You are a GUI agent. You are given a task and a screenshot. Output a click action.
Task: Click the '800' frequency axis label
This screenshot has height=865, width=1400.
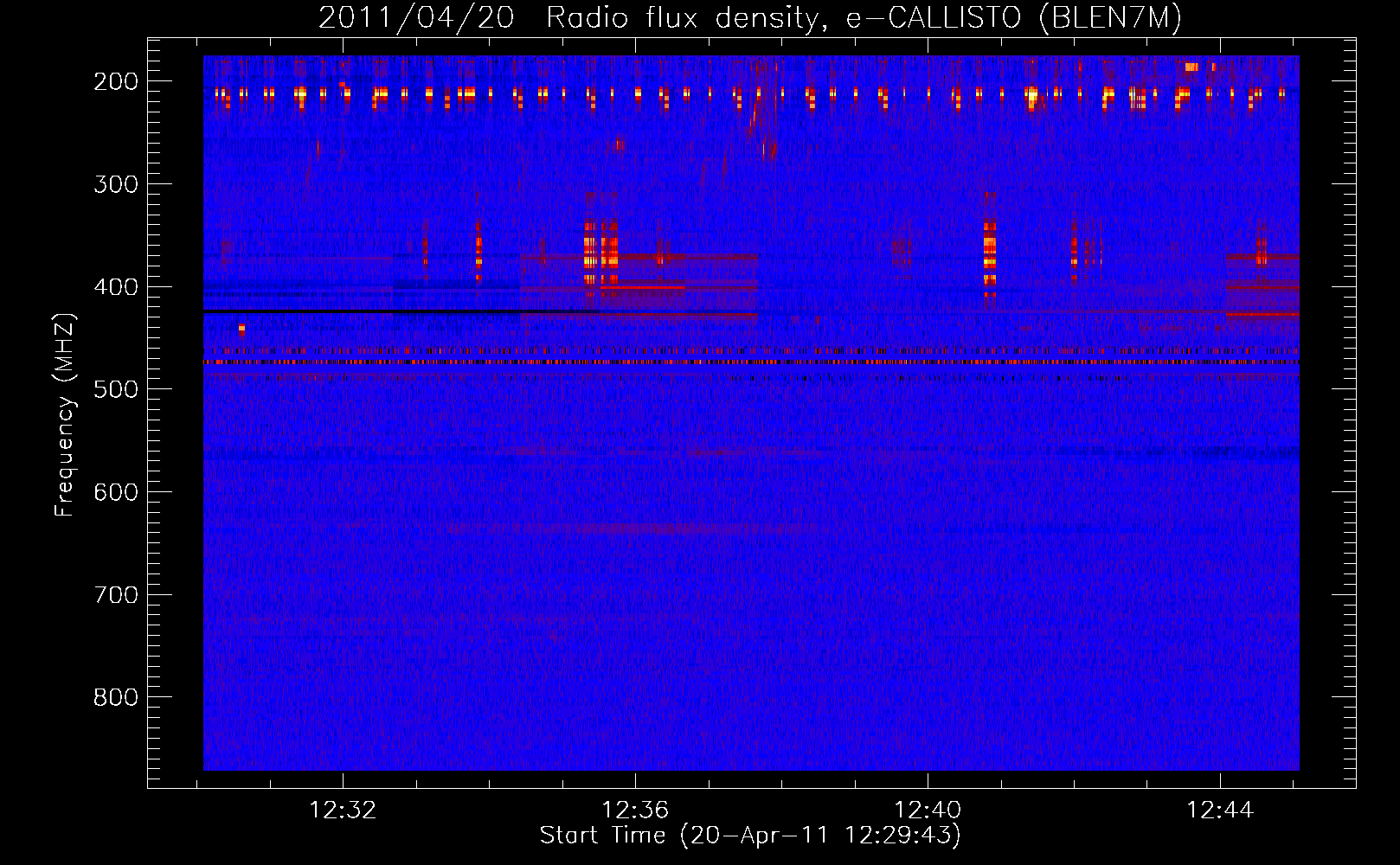(116, 697)
